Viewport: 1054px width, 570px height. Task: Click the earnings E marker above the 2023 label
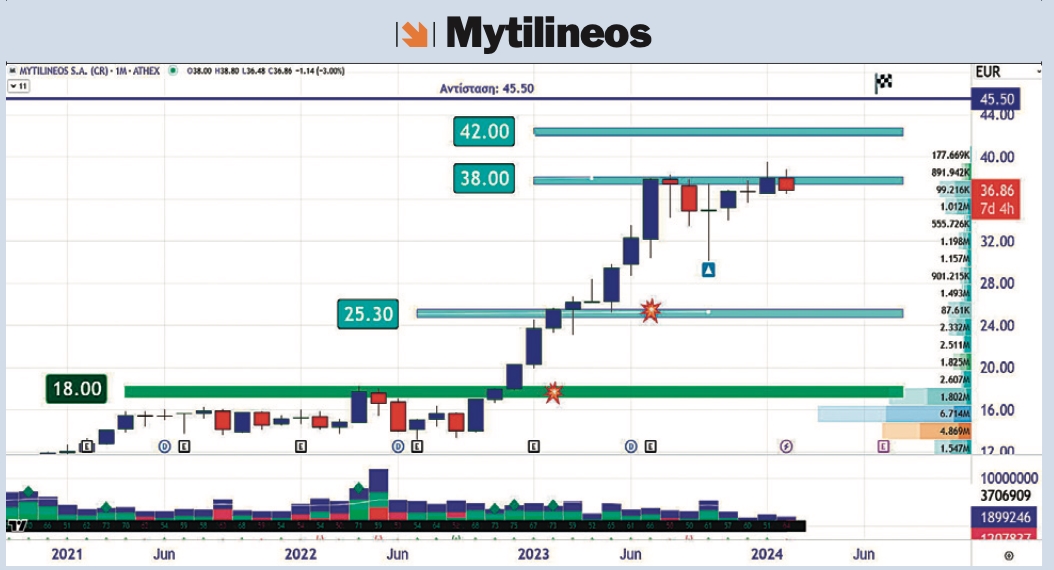point(534,446)
